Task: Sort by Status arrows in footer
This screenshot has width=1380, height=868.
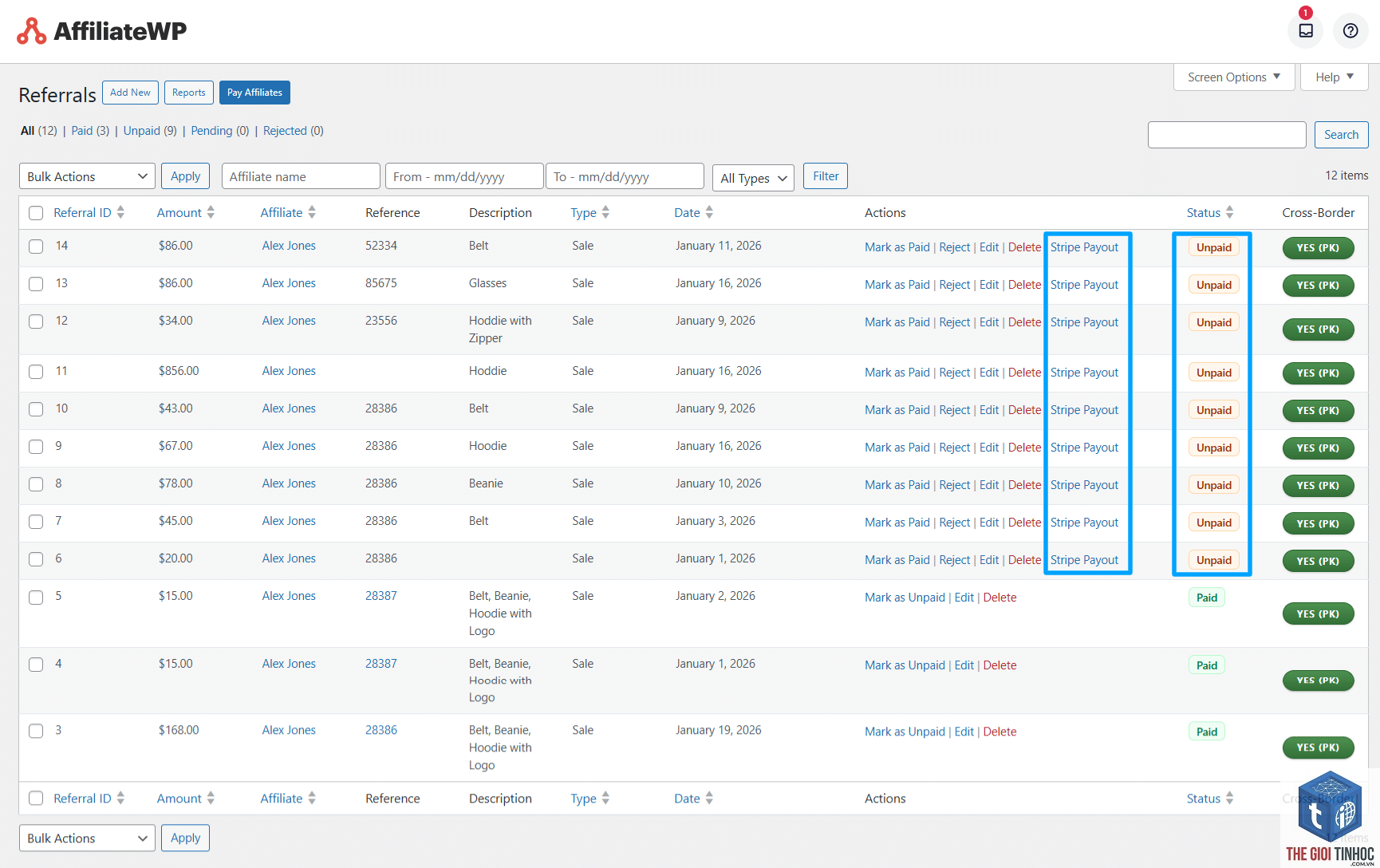Action: coord(1229,798)
